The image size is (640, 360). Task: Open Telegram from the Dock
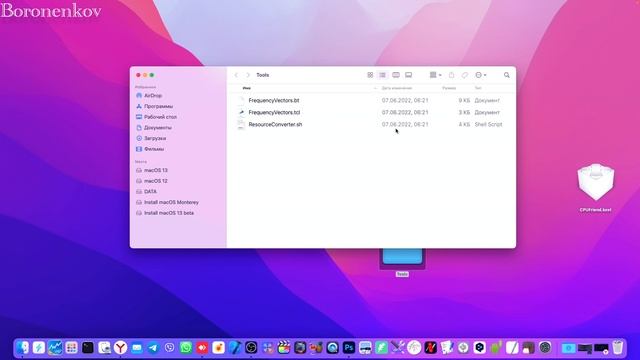click(153, 348)
